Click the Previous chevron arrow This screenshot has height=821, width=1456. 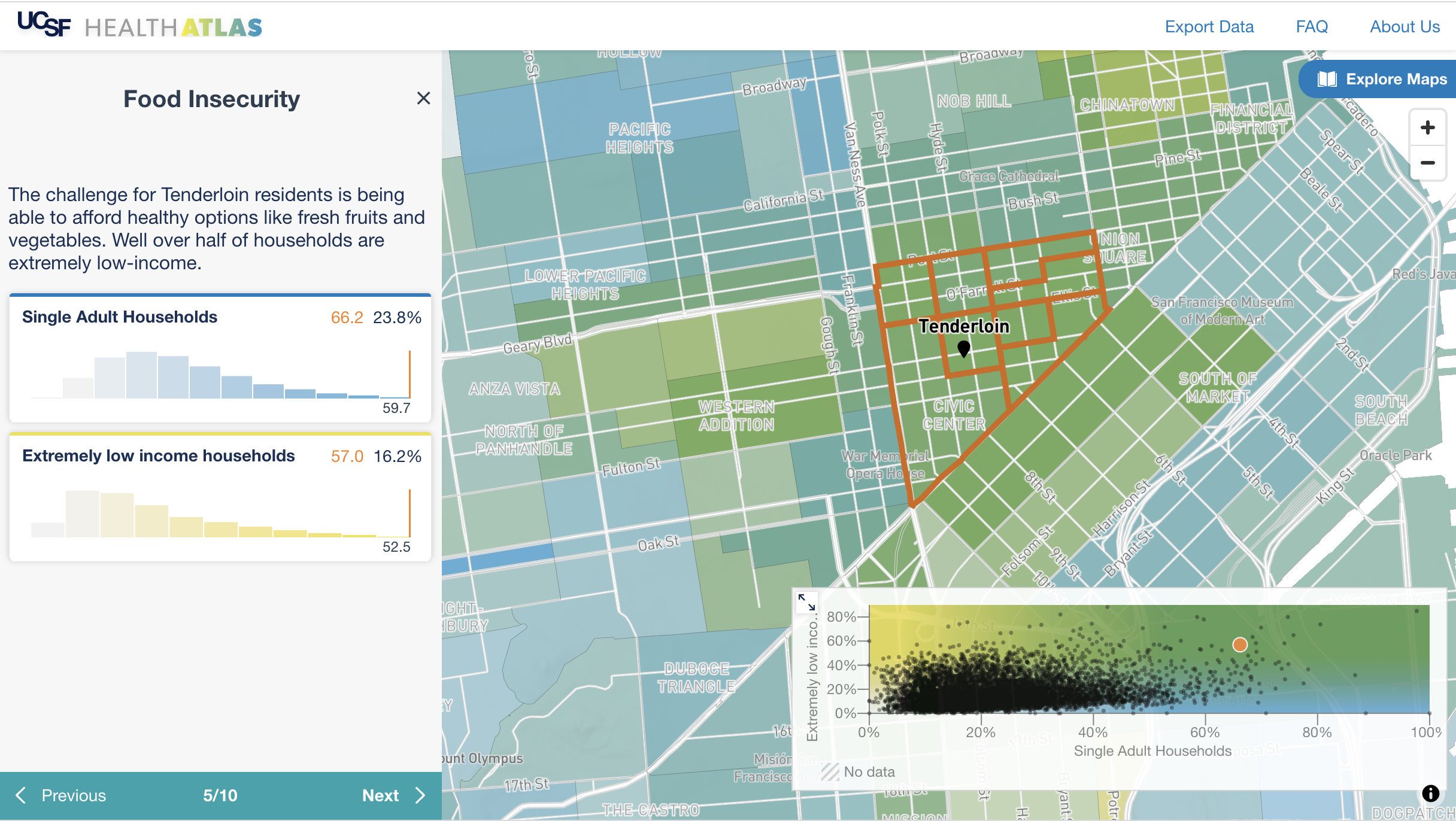(x=21, y=795)
